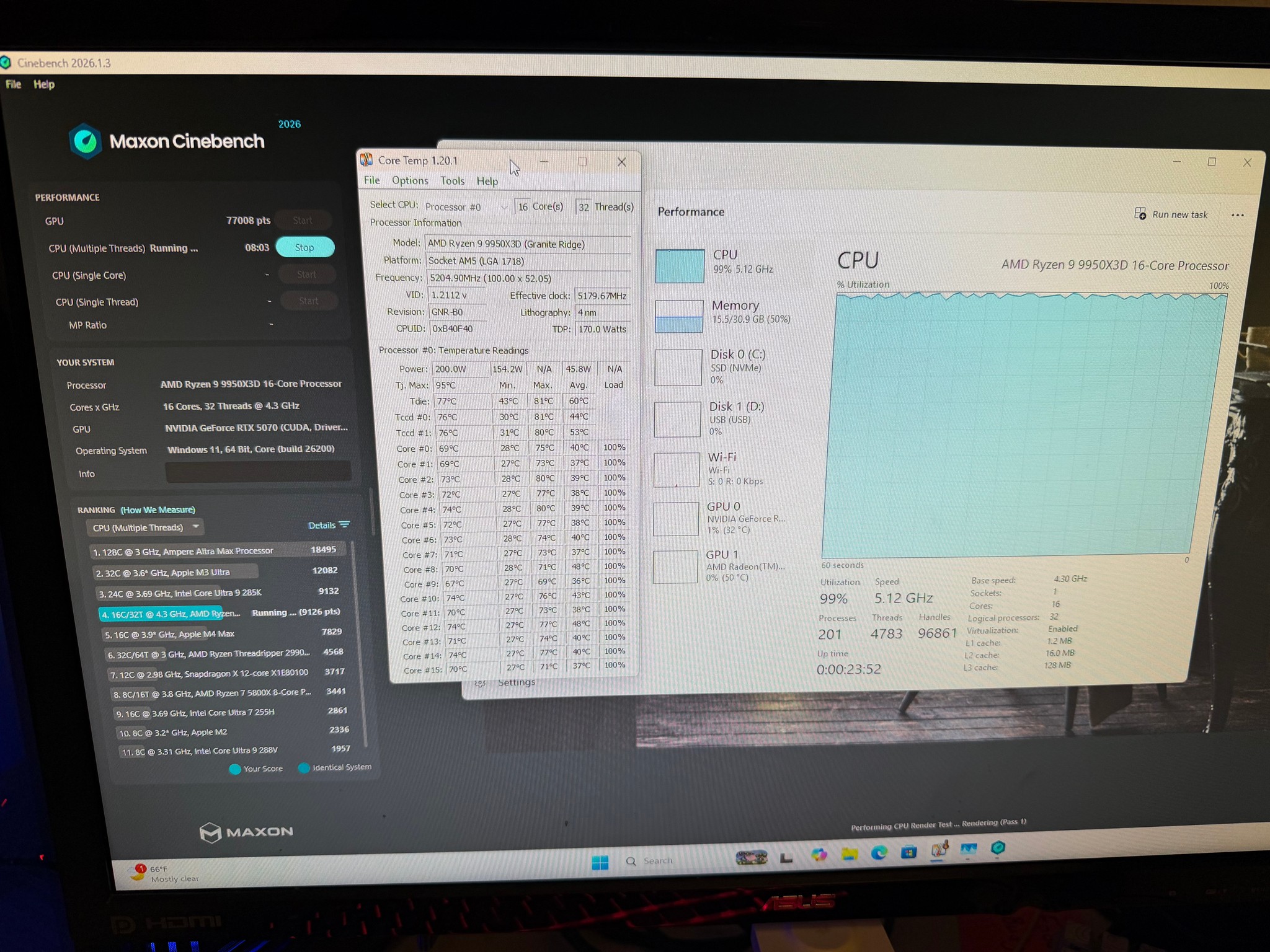
Task: Click the Details link in Ranking
Action: click(322, 525)
